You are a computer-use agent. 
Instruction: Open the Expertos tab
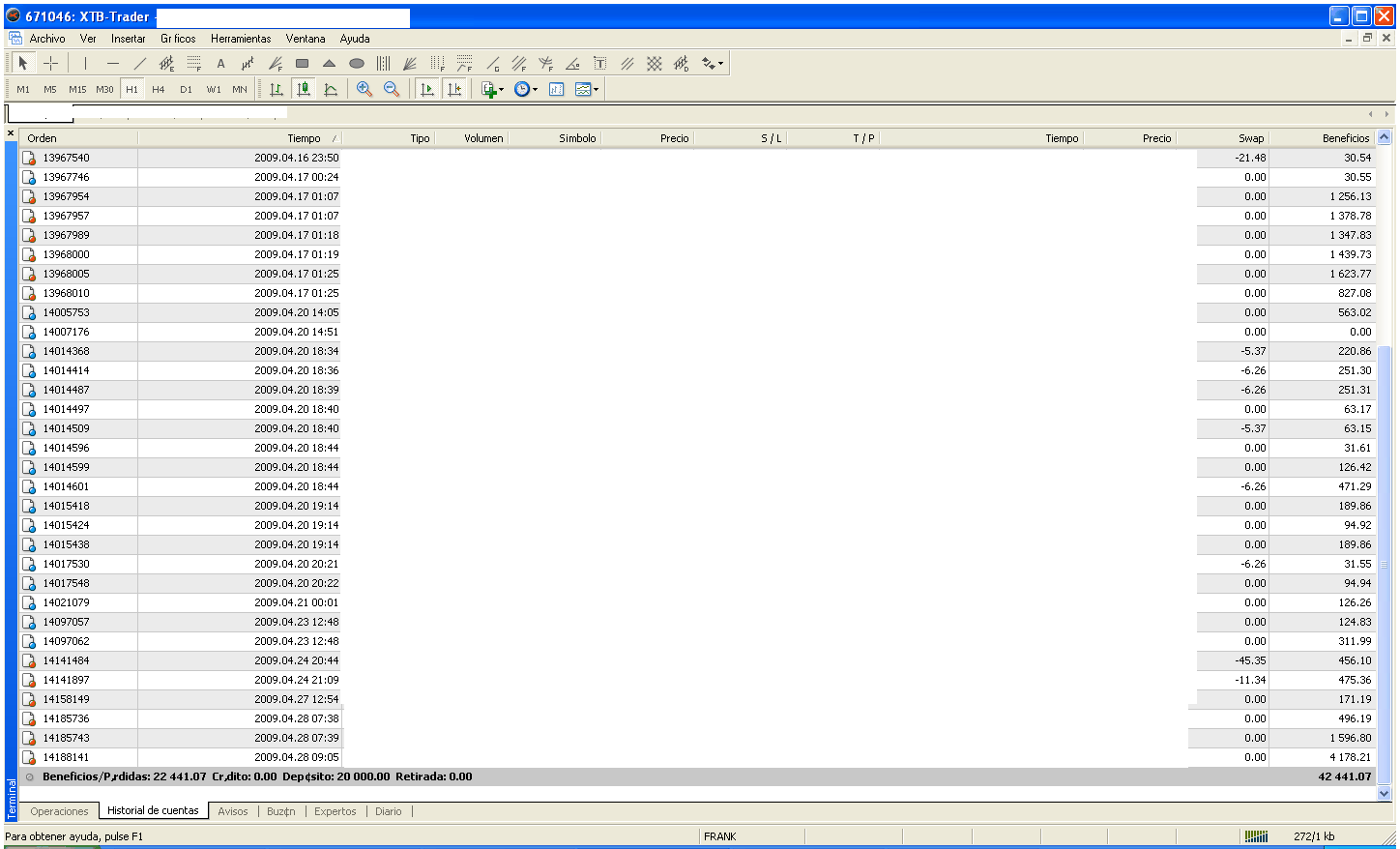pyautogui.click(x=335, y=811)
